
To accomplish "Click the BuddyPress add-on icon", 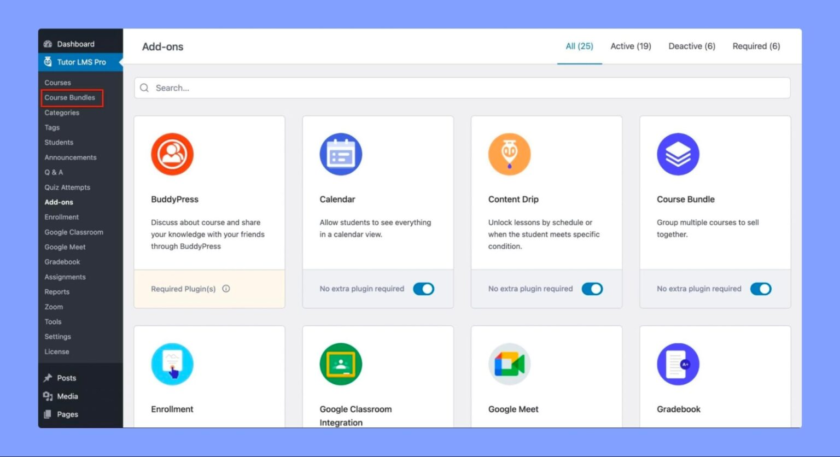I will click(172, 155).
